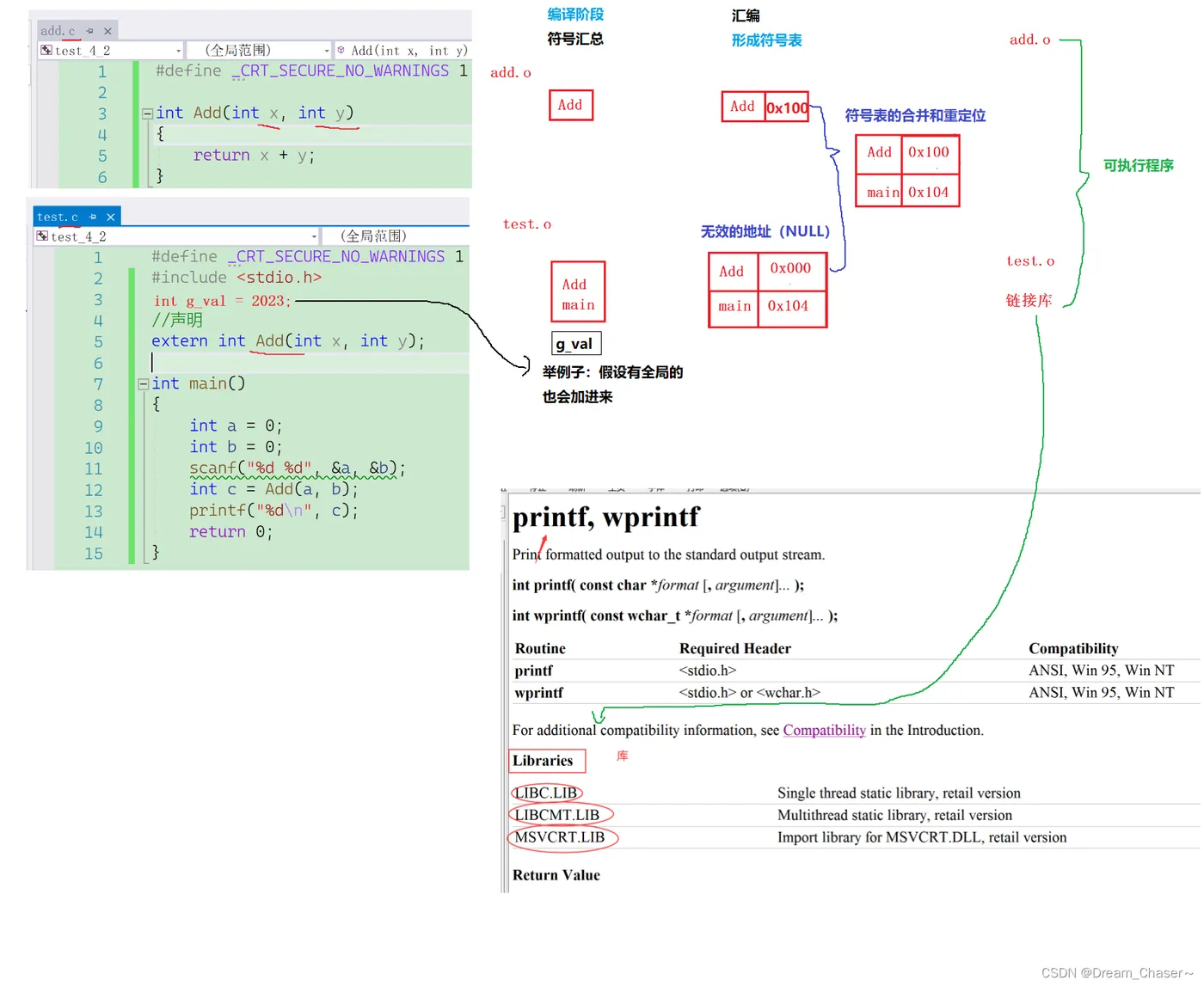1204x986 pixels.
Task: Click the Compatibility column header in the table
Action: [x=1073, y=649]
